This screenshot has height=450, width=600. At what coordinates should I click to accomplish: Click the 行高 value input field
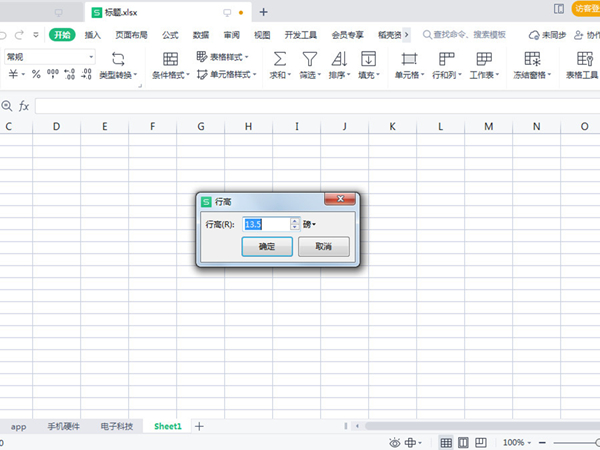tap(265, 225)
